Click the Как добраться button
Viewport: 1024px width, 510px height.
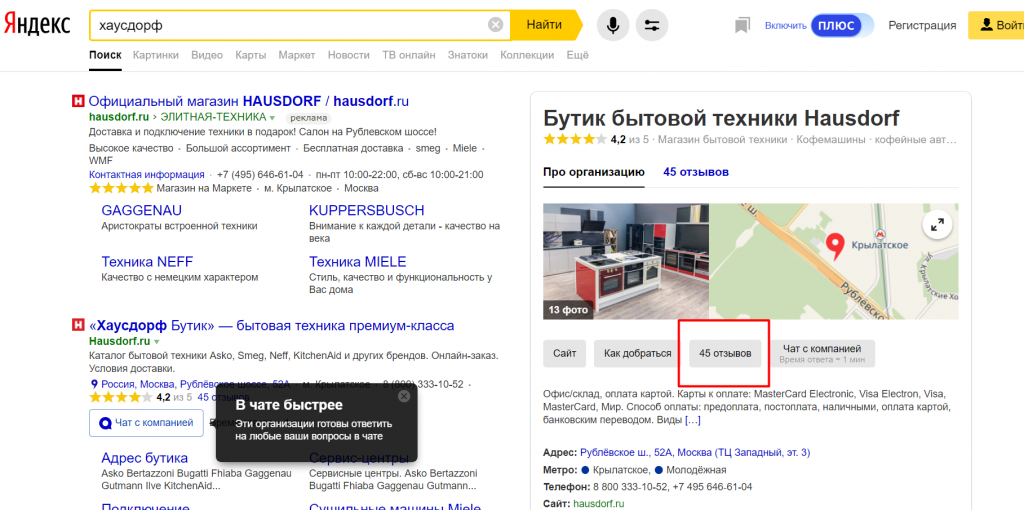(x=637, y=353)
